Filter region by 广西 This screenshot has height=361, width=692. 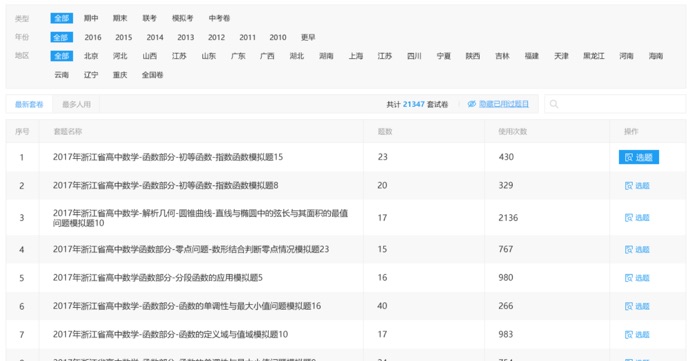tap(267, 56)
